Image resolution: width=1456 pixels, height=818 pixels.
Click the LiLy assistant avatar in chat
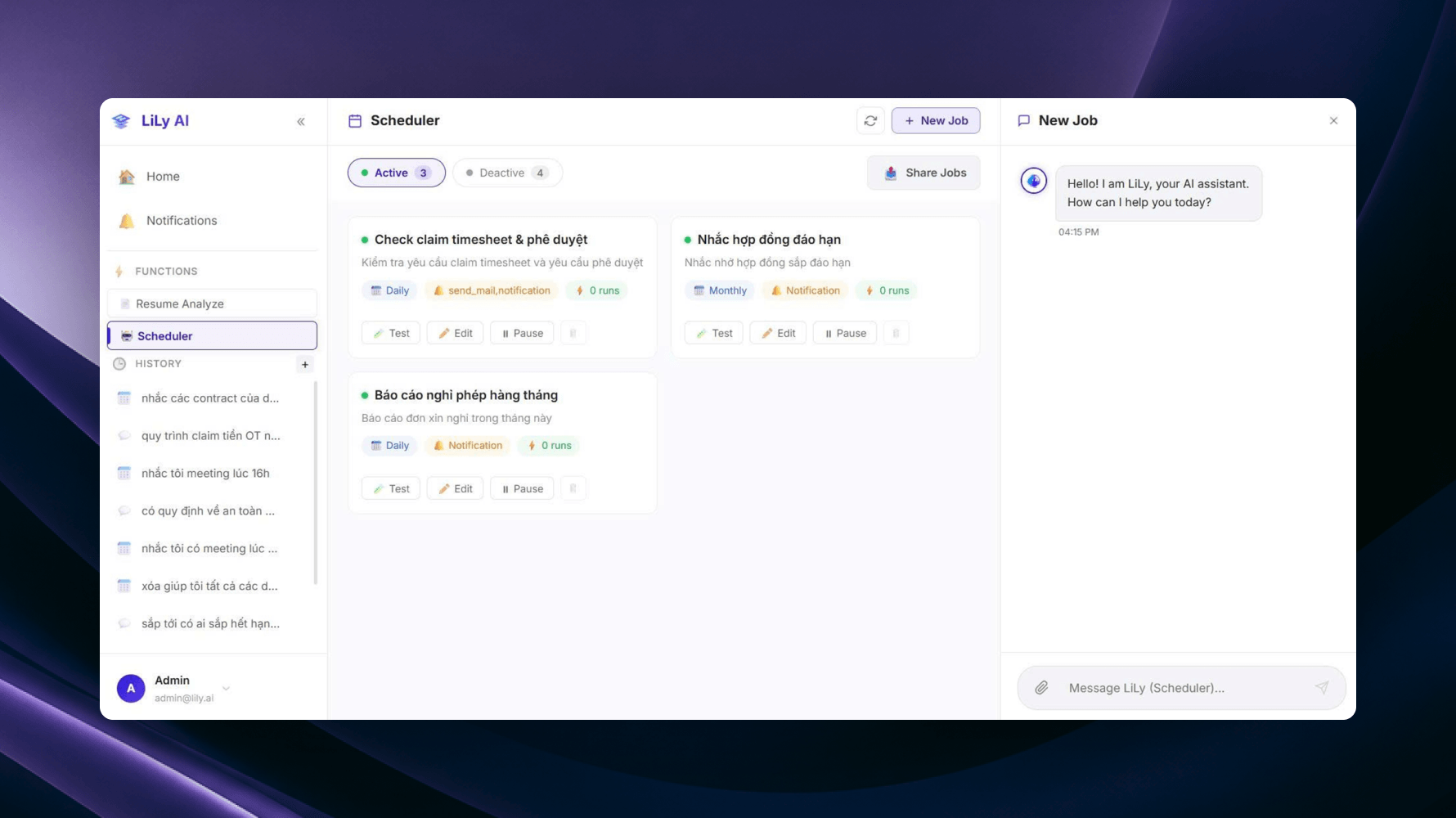click(x=1034, y=181)
